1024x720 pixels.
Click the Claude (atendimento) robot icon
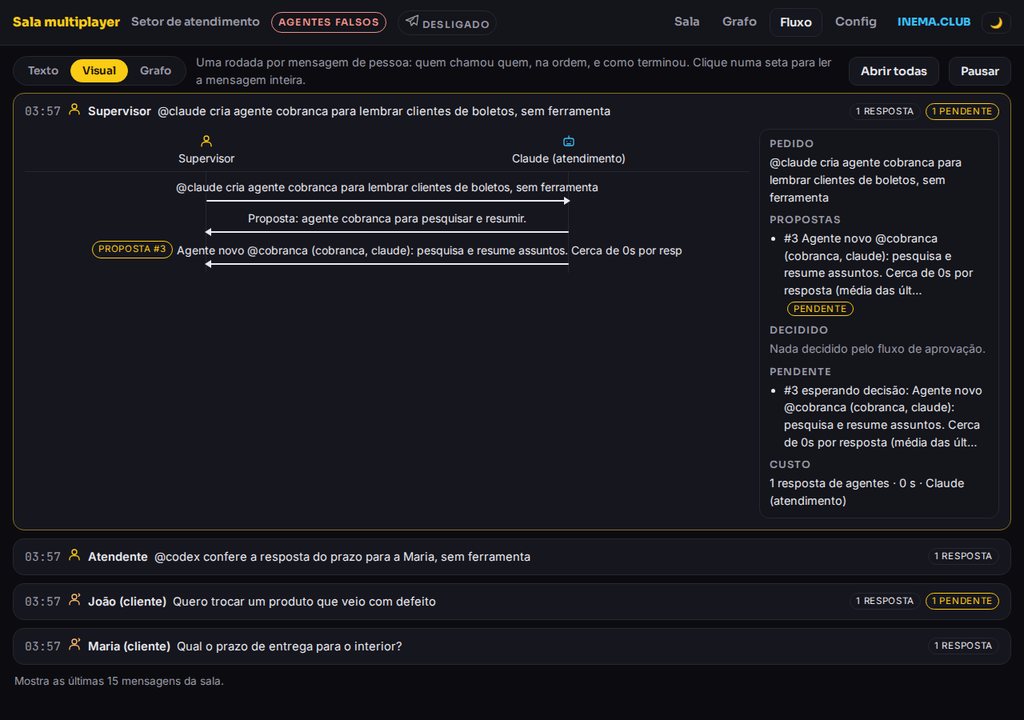click(x=569, y=141)
